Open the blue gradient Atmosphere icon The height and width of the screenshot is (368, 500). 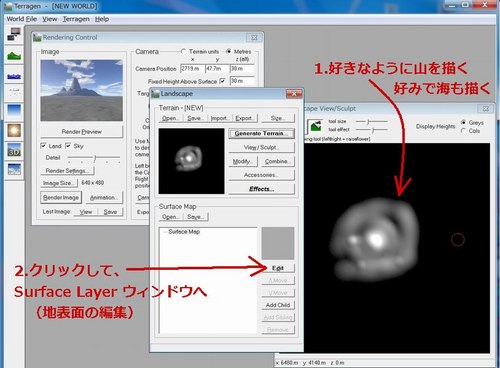click(x=14, y=110)
